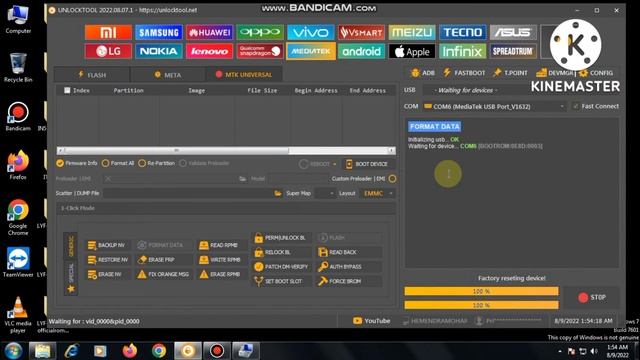
Task: Open the T.POINT tool
Action: point(510,73)
